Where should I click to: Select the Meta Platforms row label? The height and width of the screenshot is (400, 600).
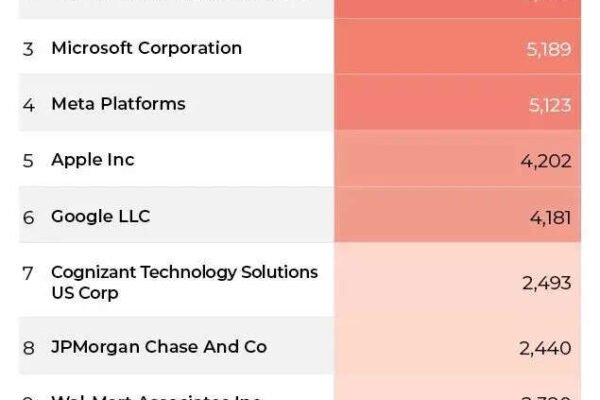[118, 104]
